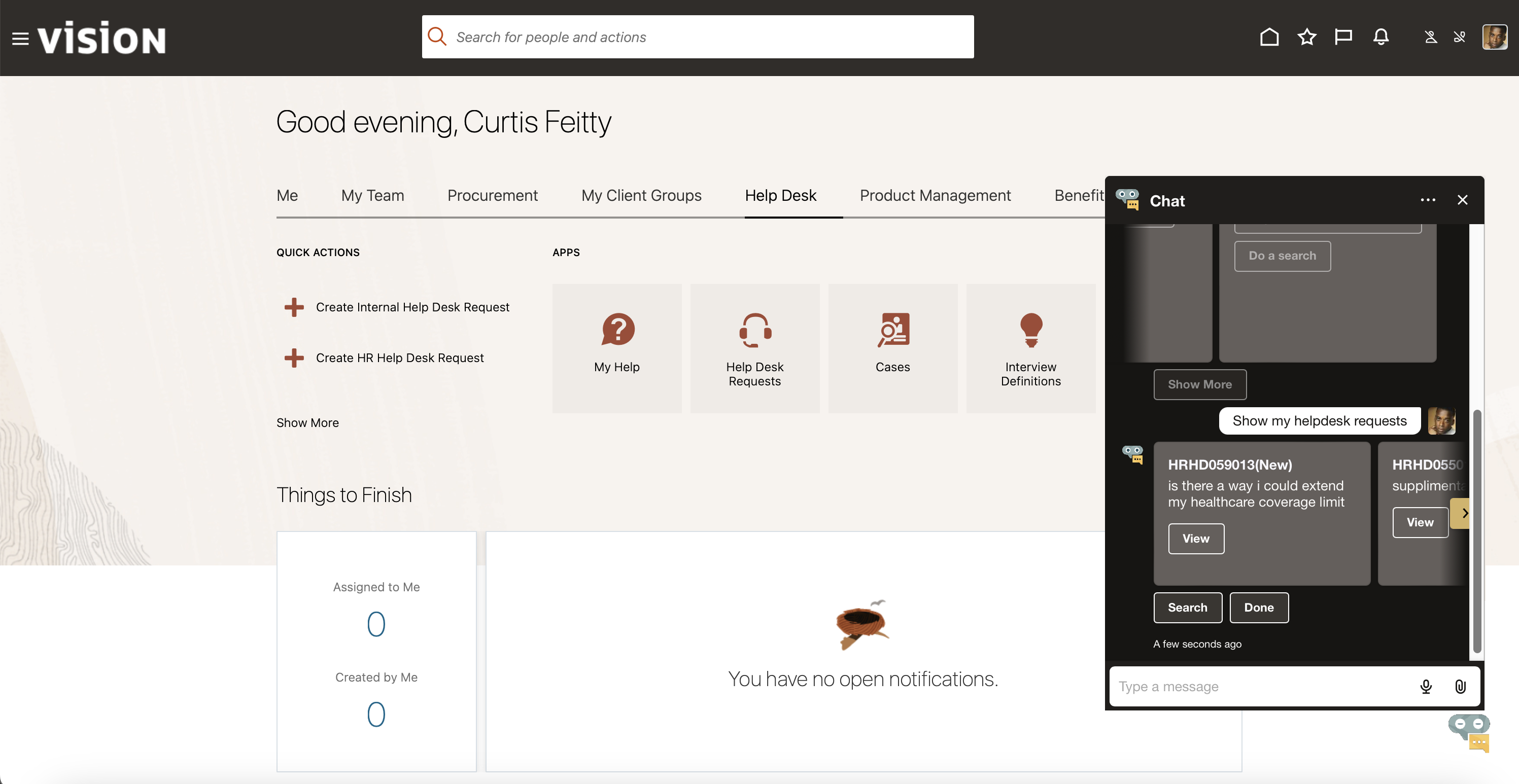Open the My Help app tile
The height and width of the screenshot is (784, 1519).
(617, 348)
